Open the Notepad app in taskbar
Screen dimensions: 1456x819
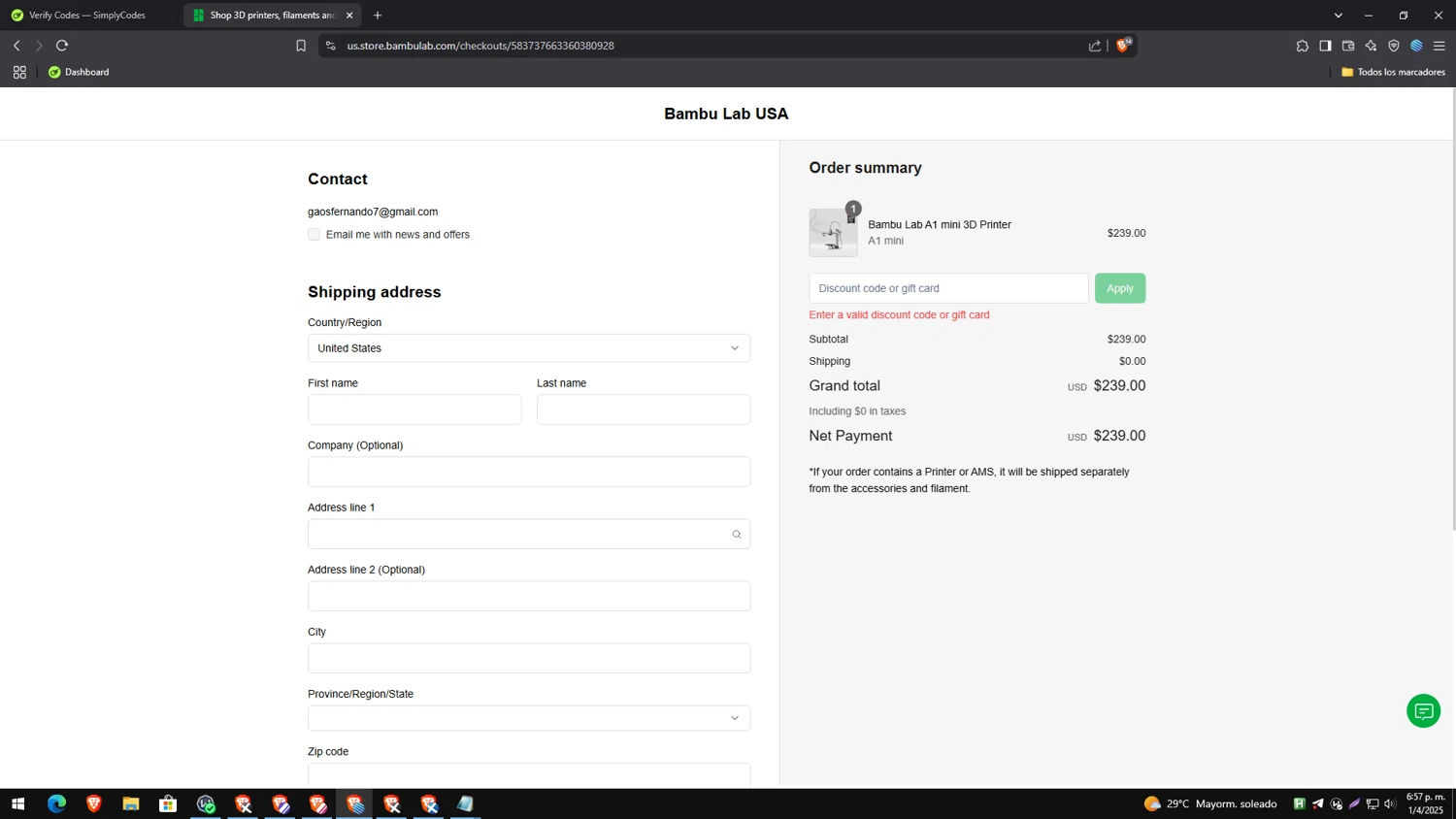coord(466,803)
